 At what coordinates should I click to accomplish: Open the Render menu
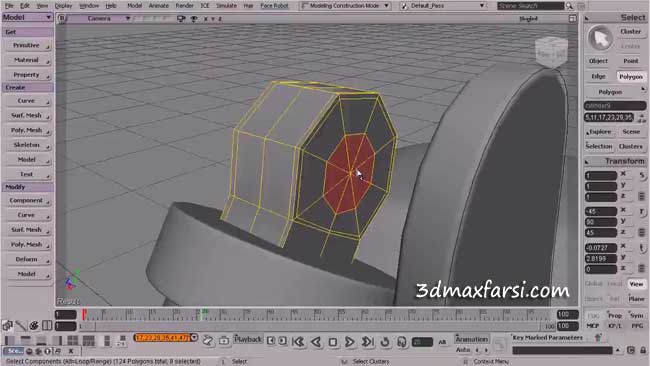[x=184, y=6]
